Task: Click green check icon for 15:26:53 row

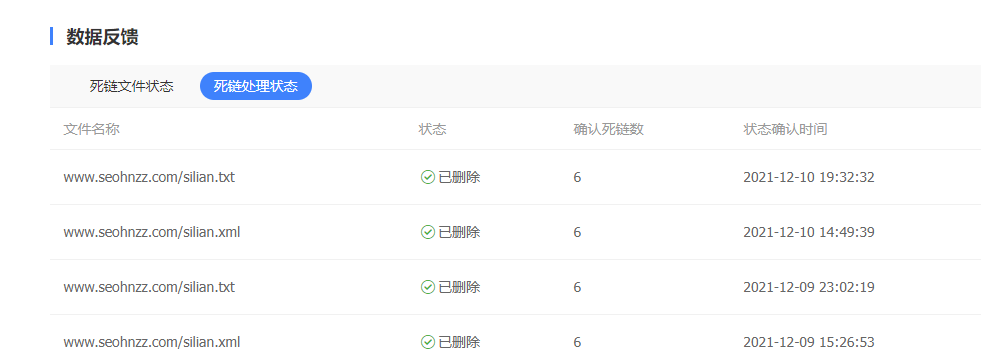Action: (427, 342)
